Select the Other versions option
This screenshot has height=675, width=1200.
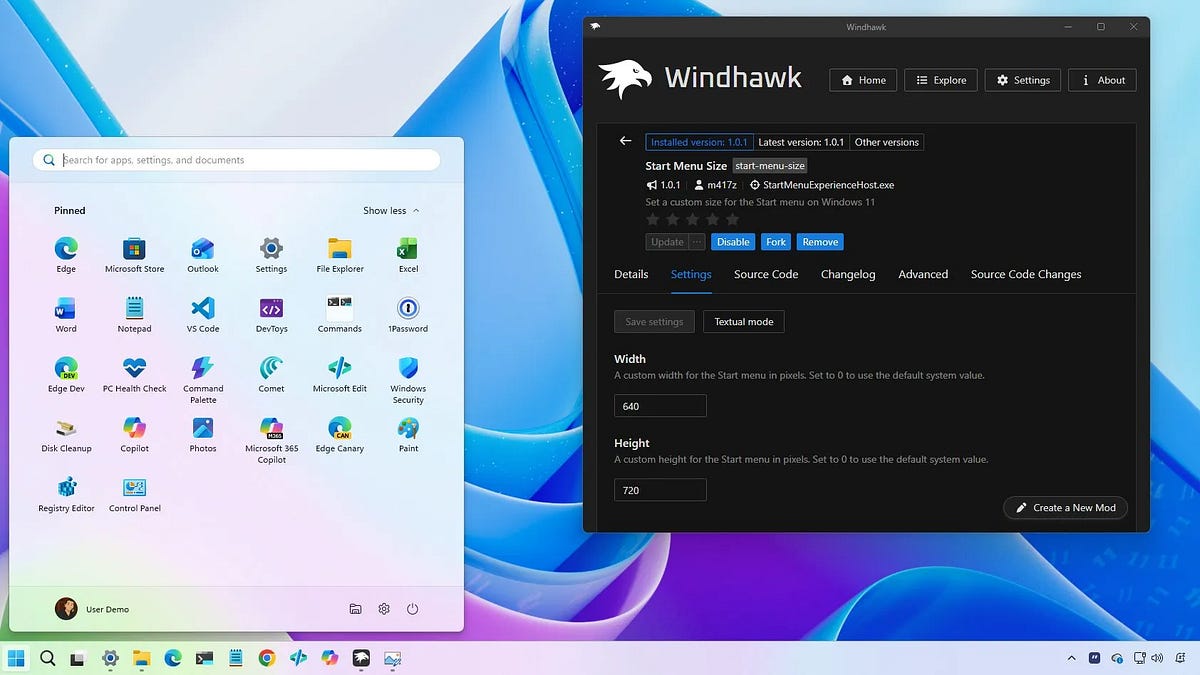point(886,142)
